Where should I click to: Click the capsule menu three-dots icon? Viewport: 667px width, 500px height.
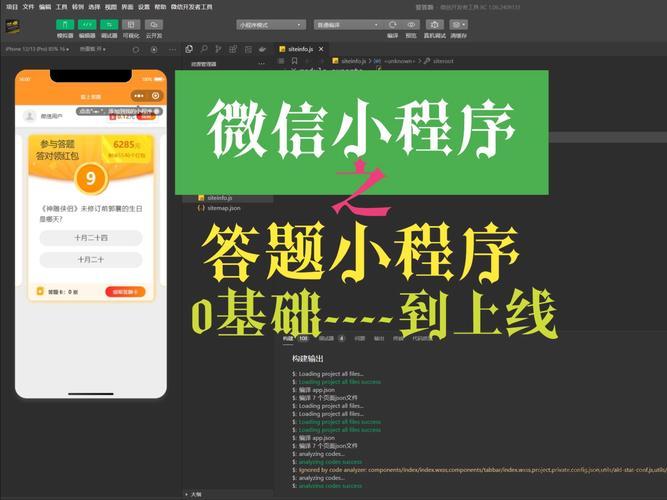139,95
